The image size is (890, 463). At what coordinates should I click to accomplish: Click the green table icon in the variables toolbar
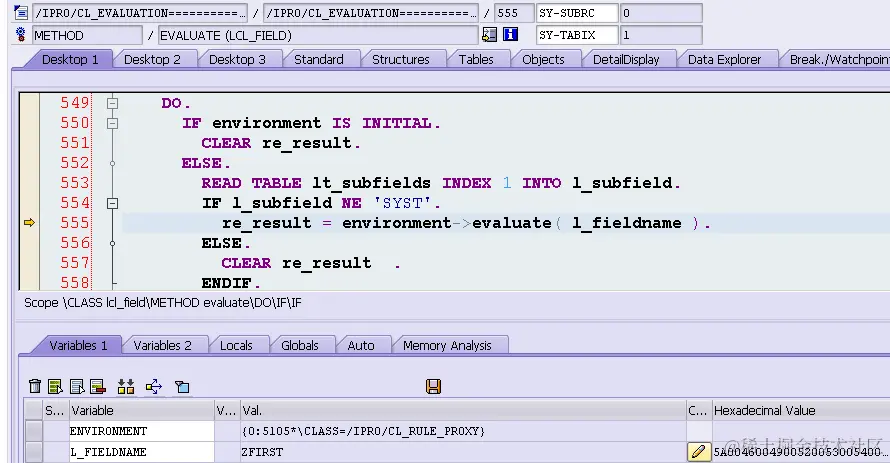pyautogui.click(x=55, y=386)
